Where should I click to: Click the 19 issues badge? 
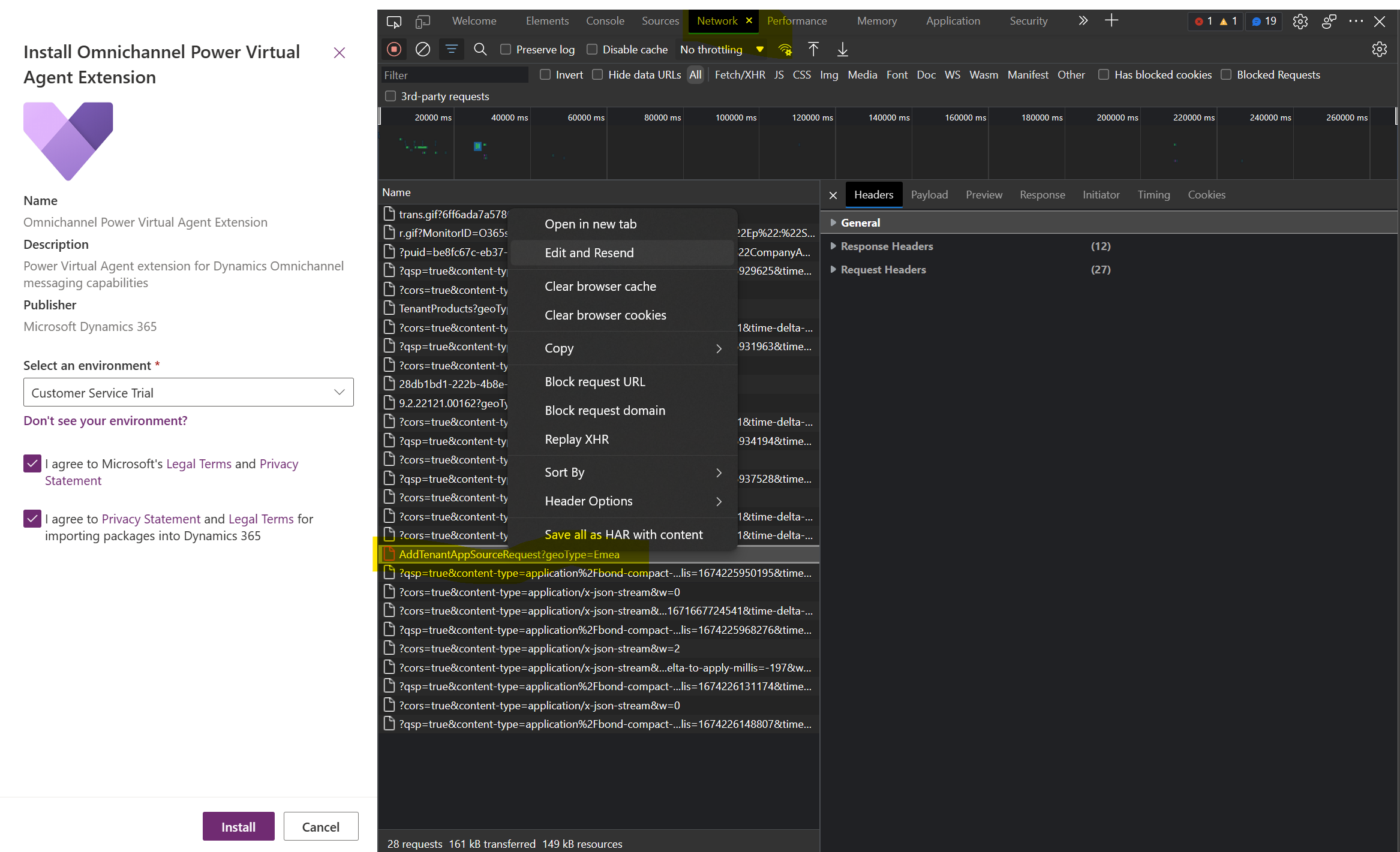pyautogui.click(x=1263, y=21)
